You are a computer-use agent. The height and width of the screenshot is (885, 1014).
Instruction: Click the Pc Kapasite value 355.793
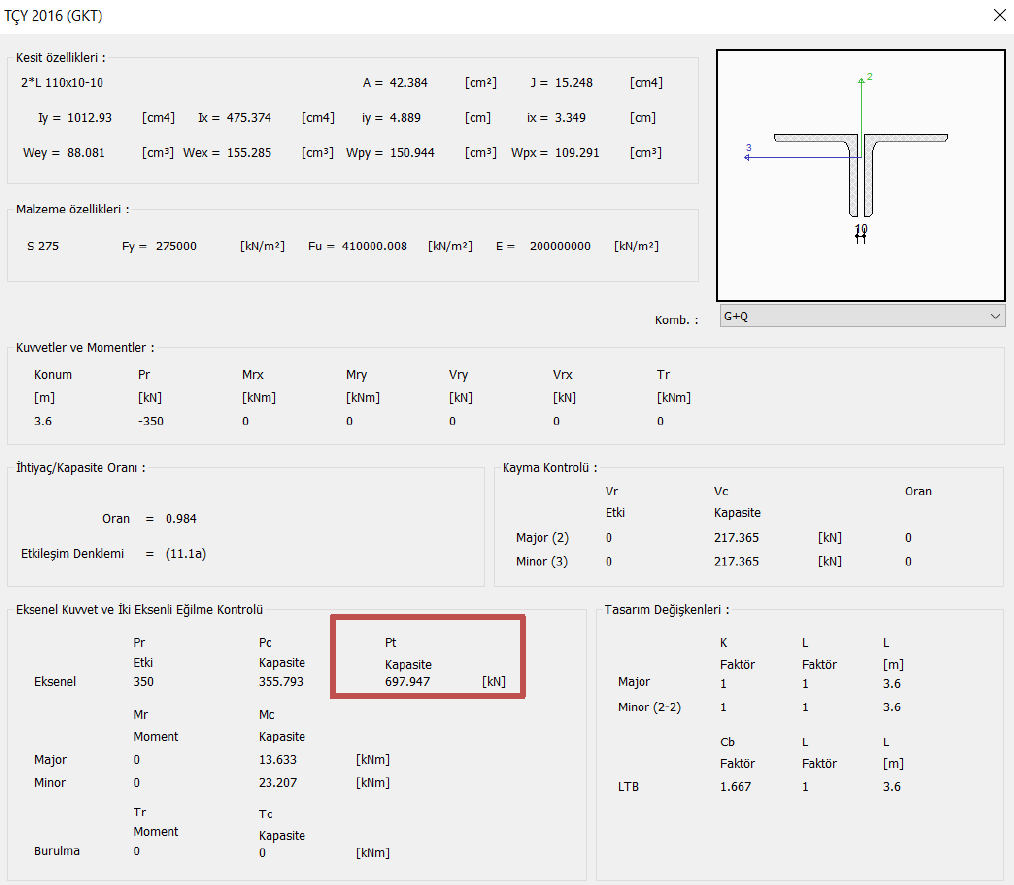281,681
